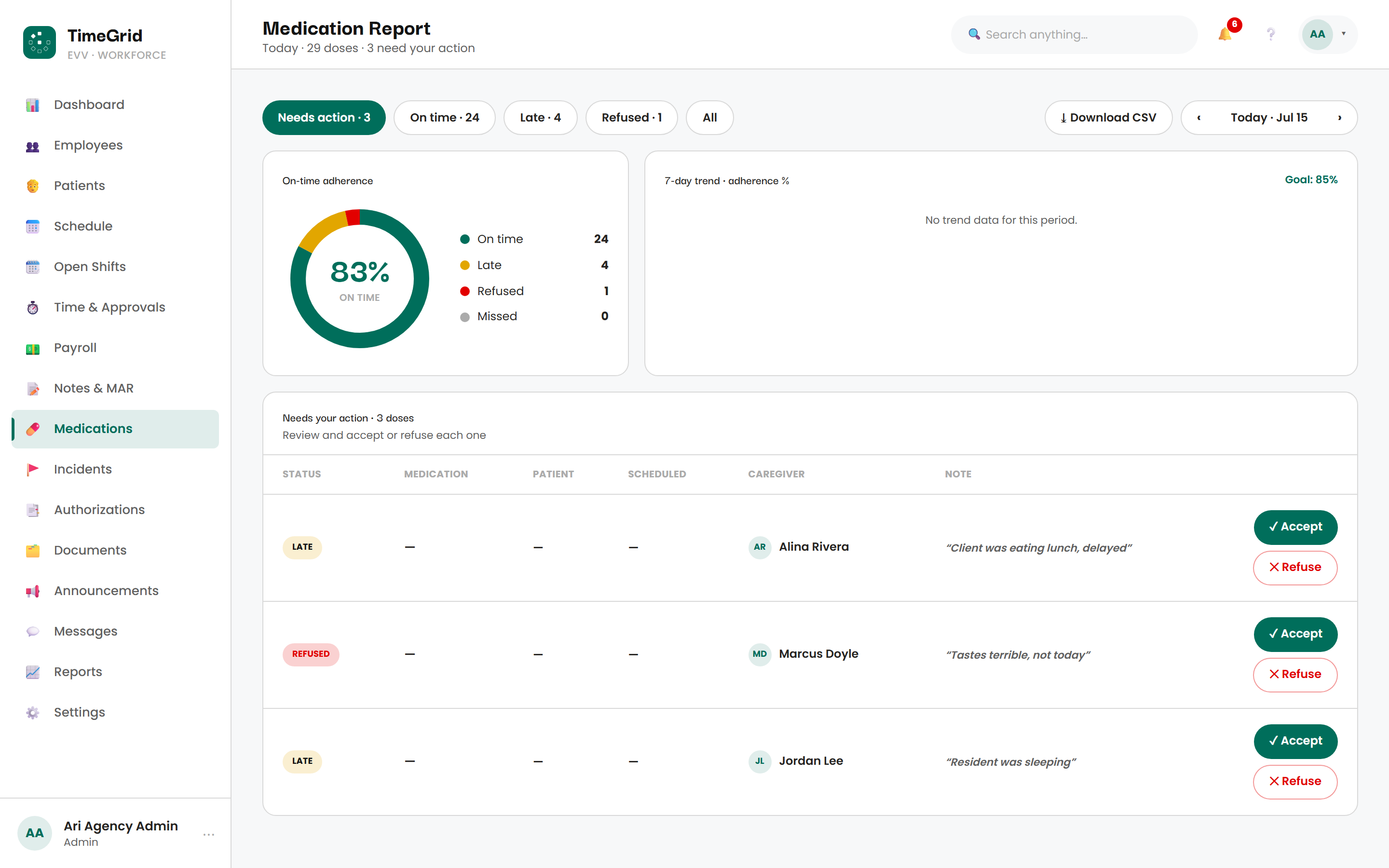1389x868 pixels.
Task: Click the red Refused legend dot
Action: coord(465,291)
